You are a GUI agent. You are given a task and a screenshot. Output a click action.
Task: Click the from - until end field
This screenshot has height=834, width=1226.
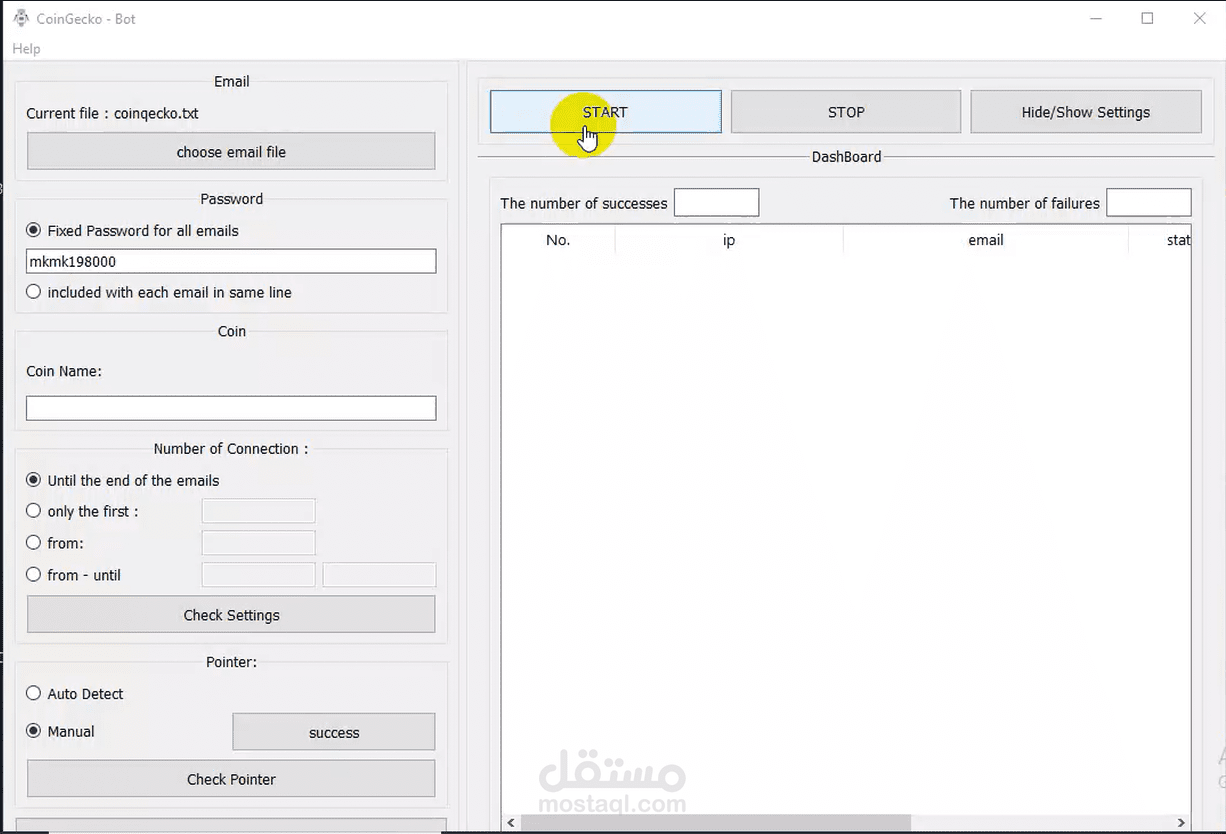click(379, 575)
